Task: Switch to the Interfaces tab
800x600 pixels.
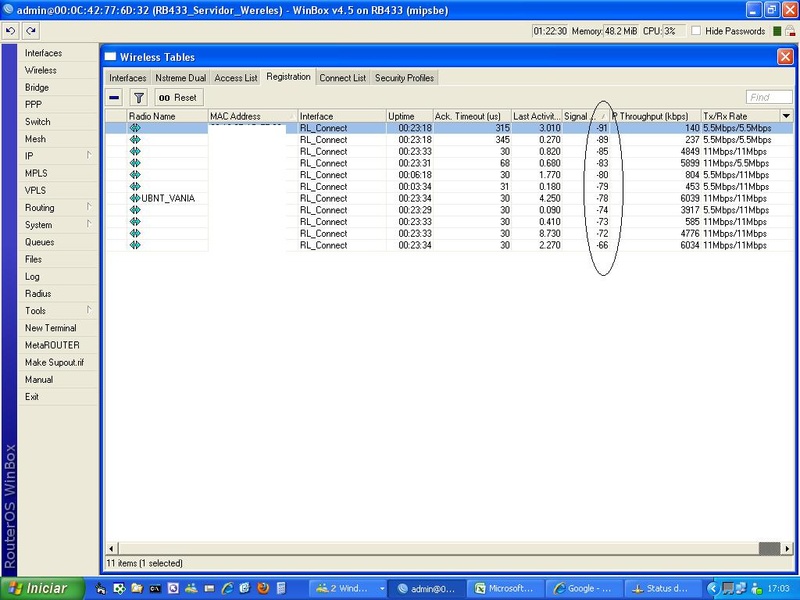Action: click(128, 78)
